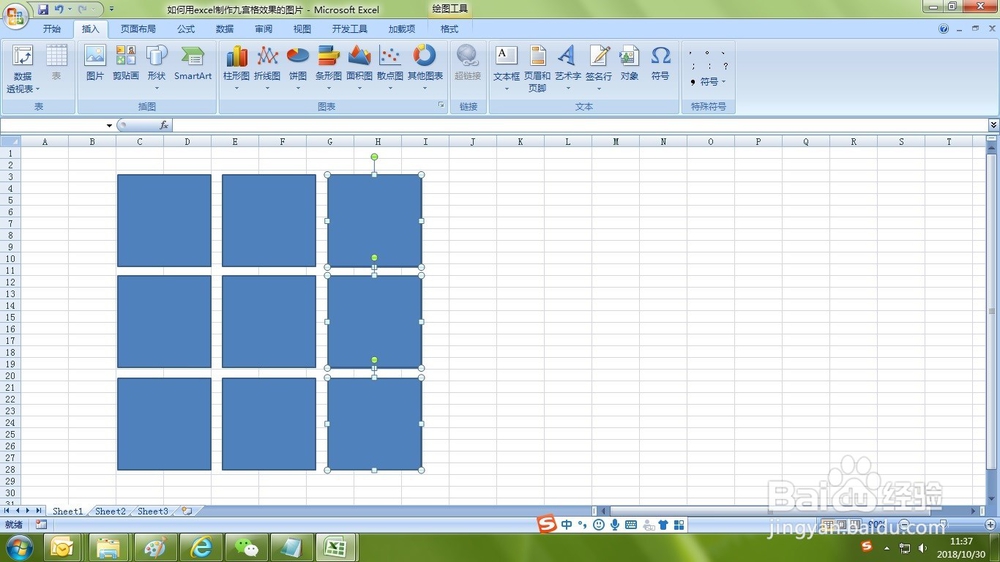Open the Windows Start menu

(18, 547)
